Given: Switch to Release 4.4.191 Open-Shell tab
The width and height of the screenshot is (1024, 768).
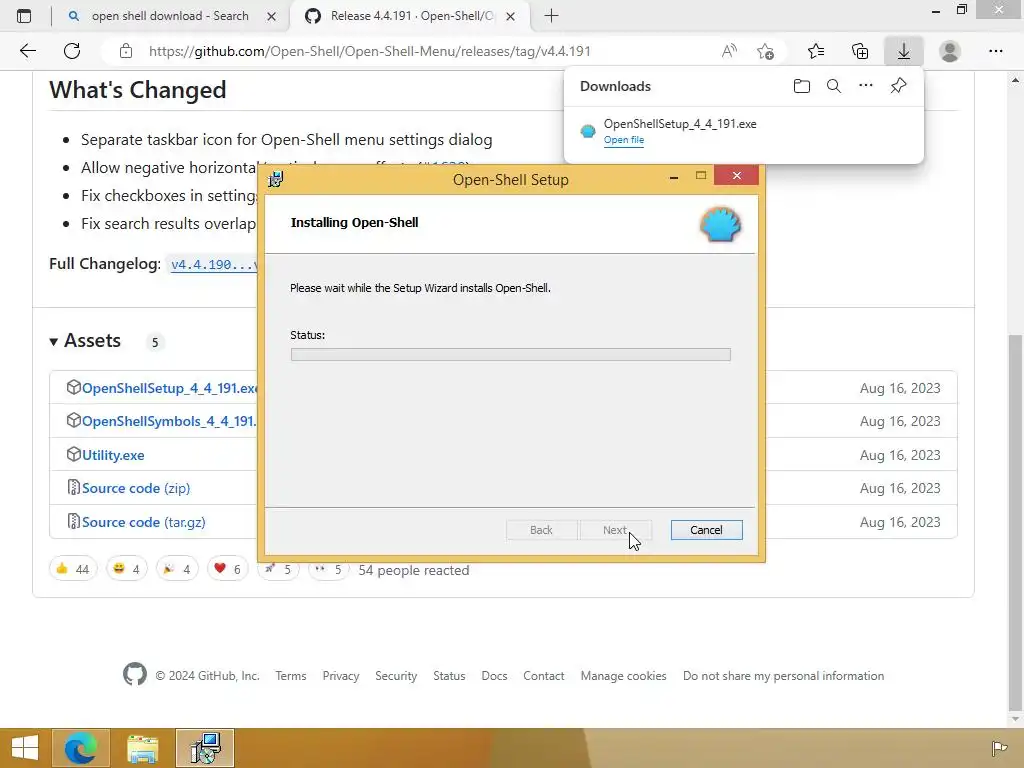Looking at the screenshot, I should point(411,16).
